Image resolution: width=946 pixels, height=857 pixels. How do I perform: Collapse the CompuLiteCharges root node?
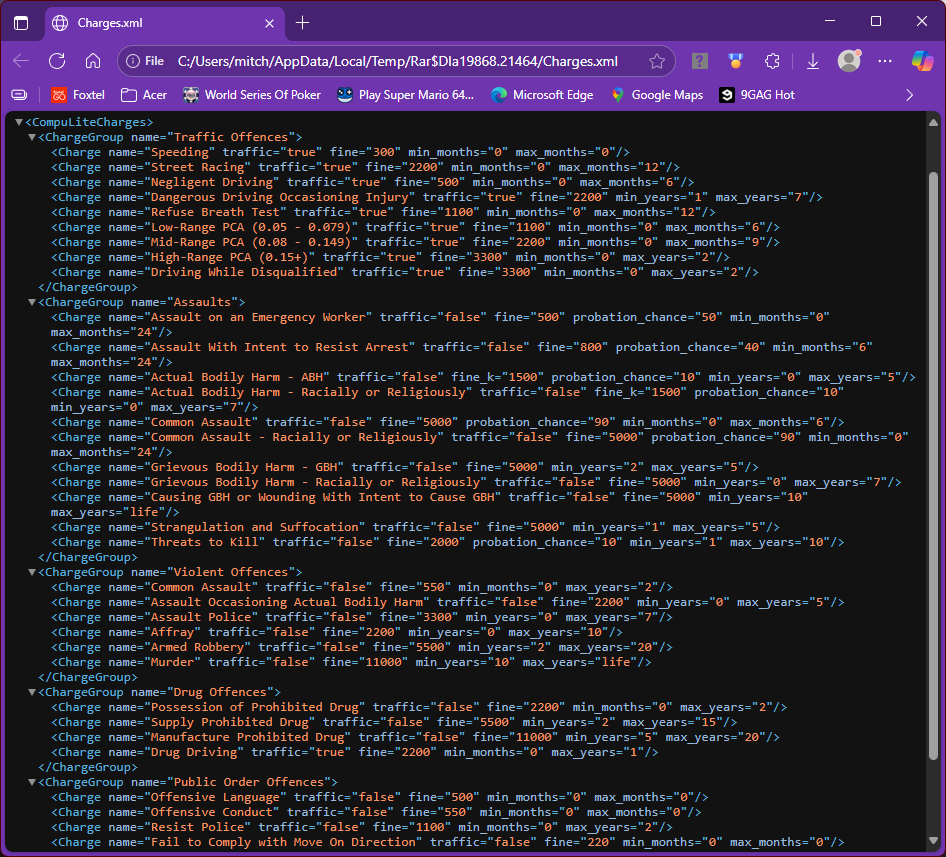coord(19,122)
